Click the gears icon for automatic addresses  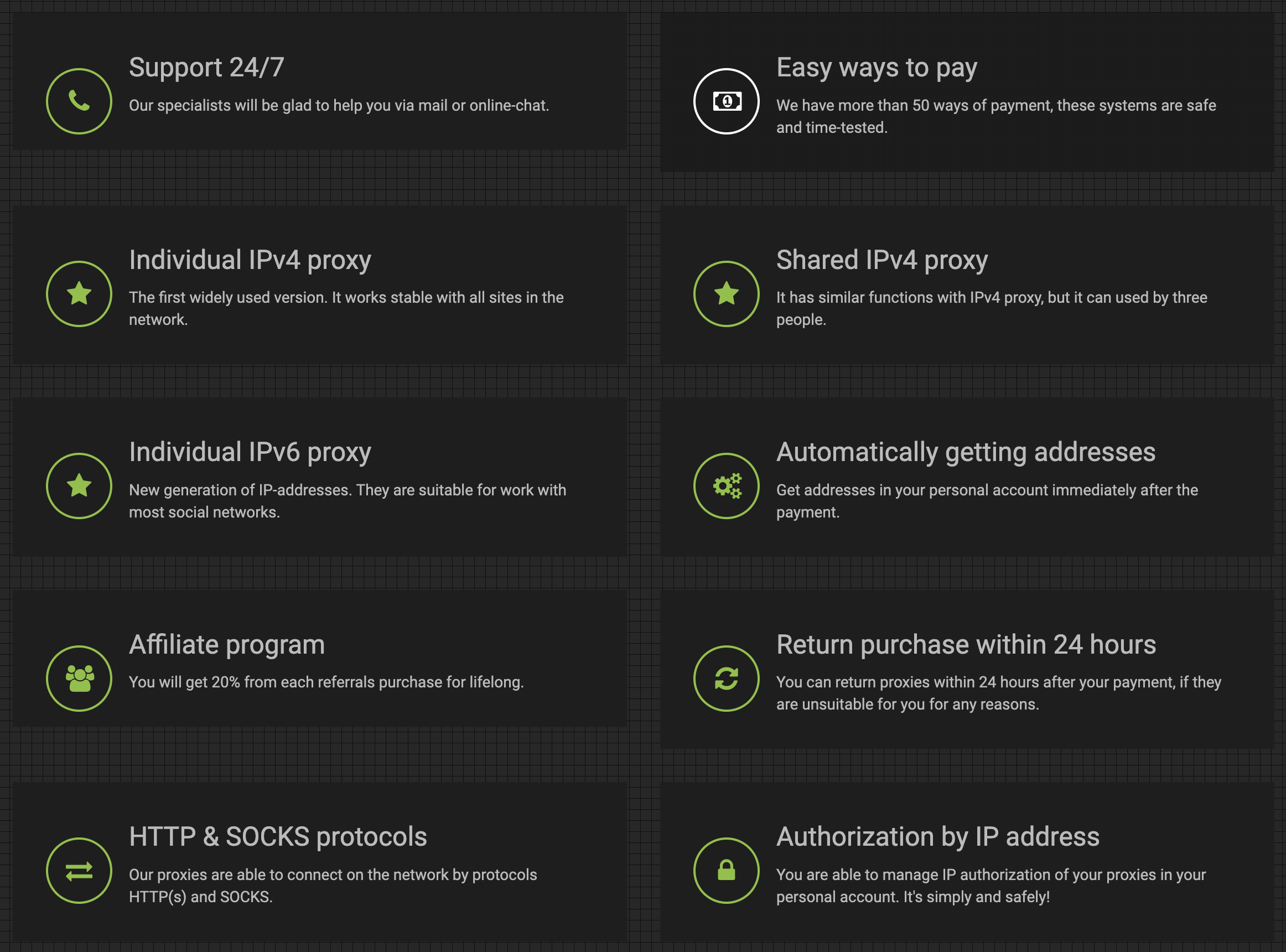pos(727,486)
